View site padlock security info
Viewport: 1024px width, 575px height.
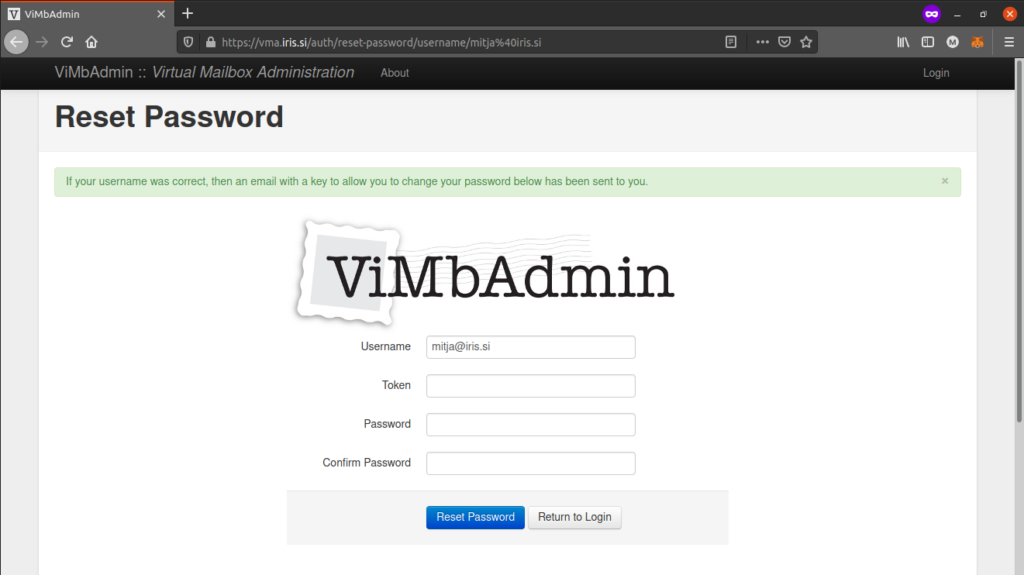[x=210, y=42]
